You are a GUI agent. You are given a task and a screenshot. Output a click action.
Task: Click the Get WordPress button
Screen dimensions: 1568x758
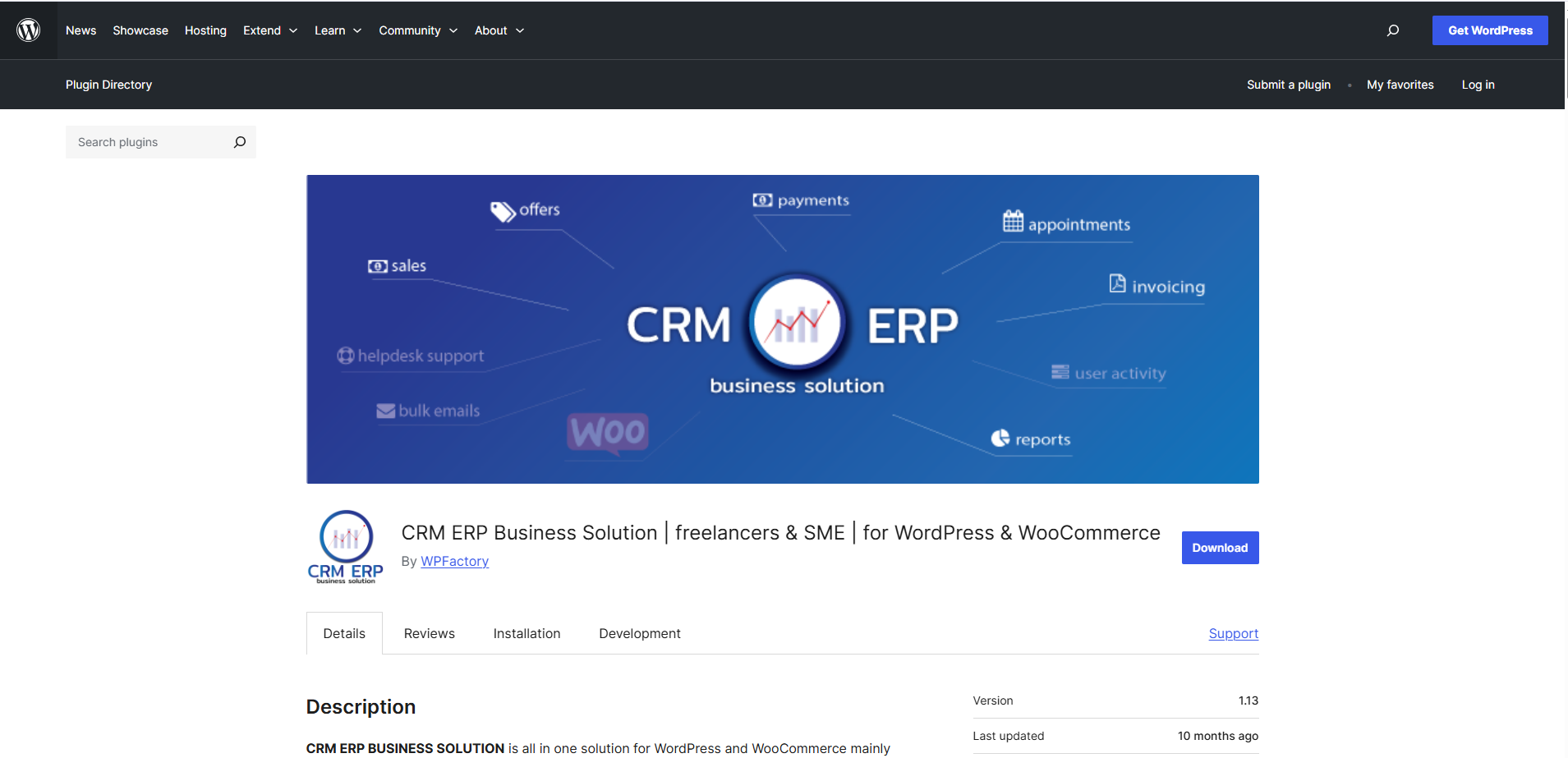click(x=1489, y=30)
